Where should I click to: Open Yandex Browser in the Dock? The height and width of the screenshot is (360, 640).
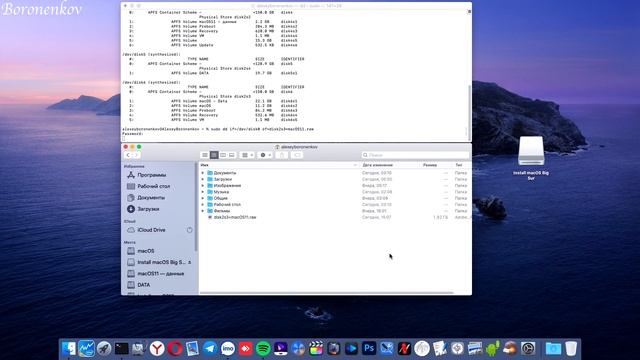tap(157, 349)
